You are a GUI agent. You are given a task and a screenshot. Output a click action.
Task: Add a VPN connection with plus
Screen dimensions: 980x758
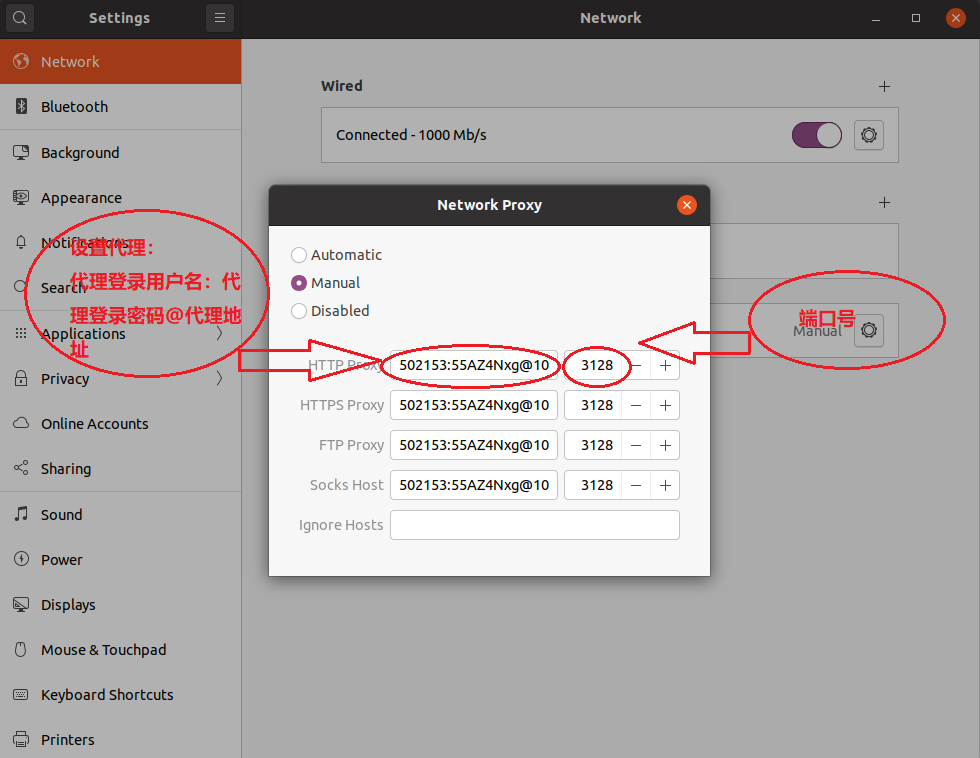884,202
